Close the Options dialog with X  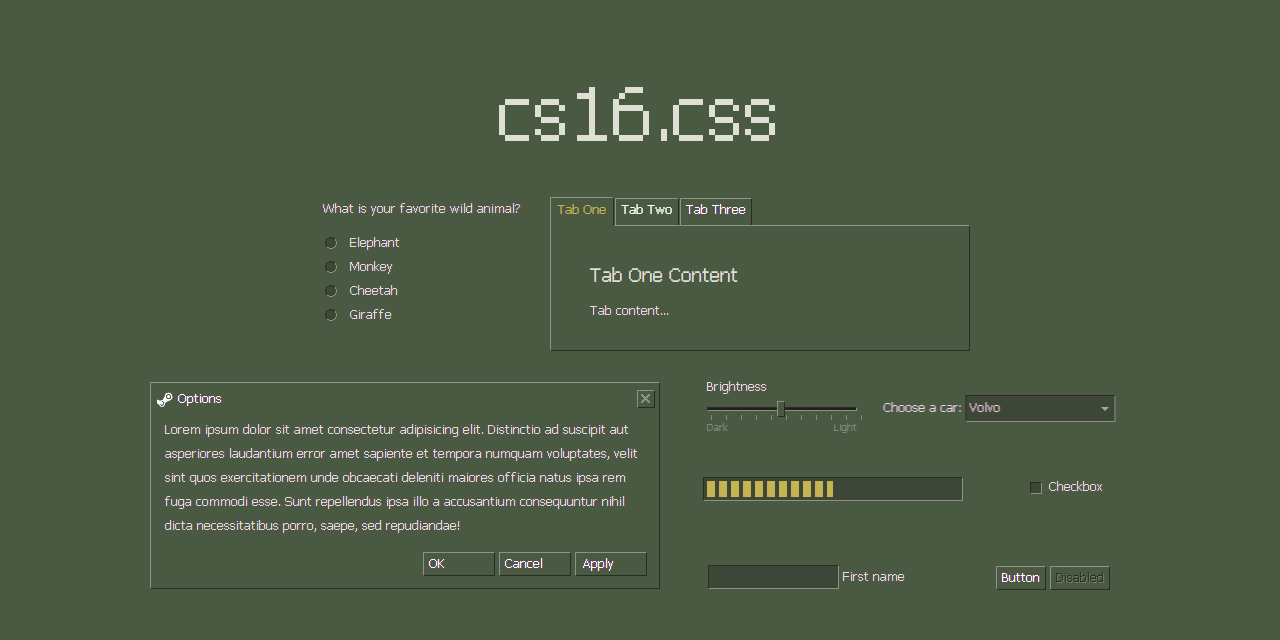(x=645, y=399)
